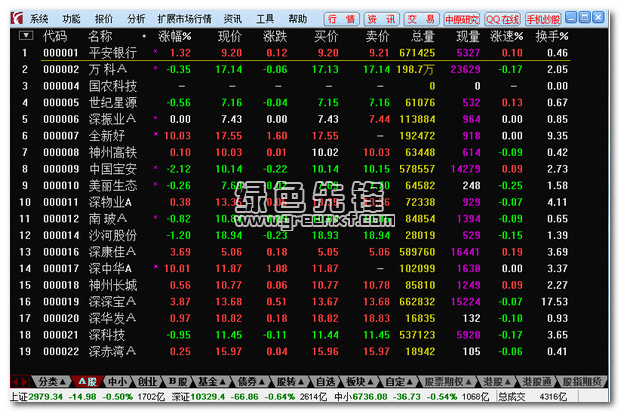Viewport: 621px width, 413px height.
Task: Expand the 股转 tab menu
Action: click(290, 382)
